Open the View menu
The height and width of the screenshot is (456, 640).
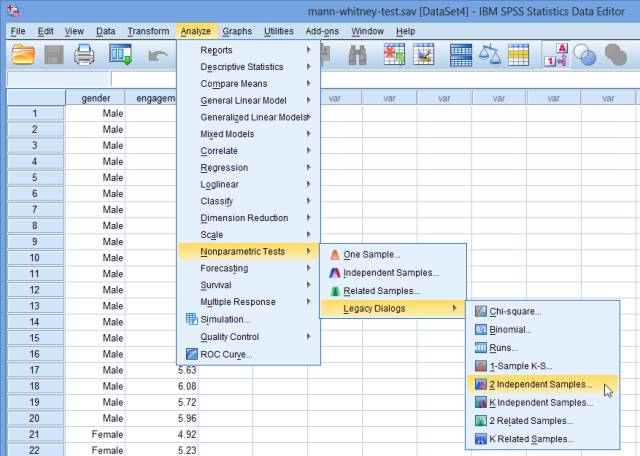tap(74, 31)
